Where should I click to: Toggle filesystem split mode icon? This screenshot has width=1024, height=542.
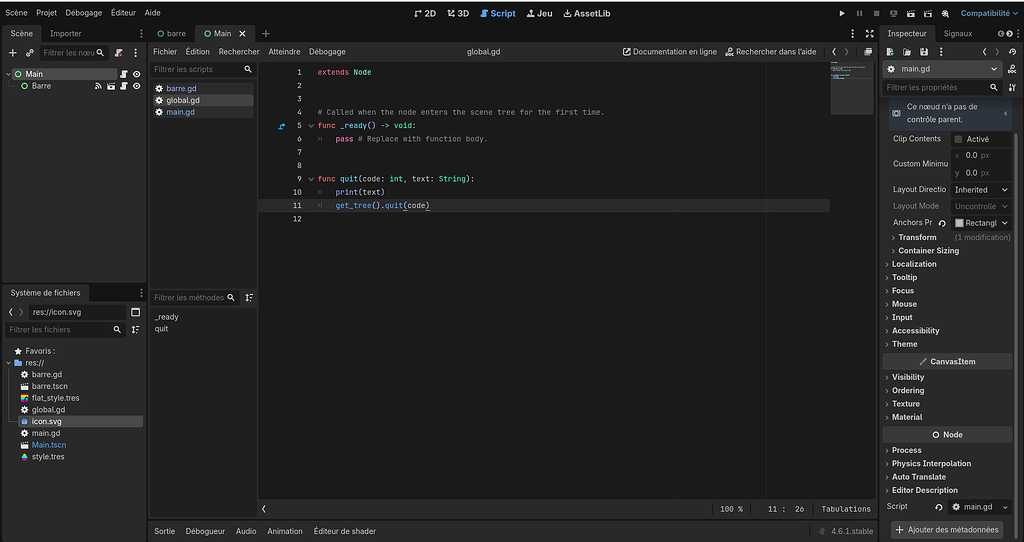tap(136, 312)
